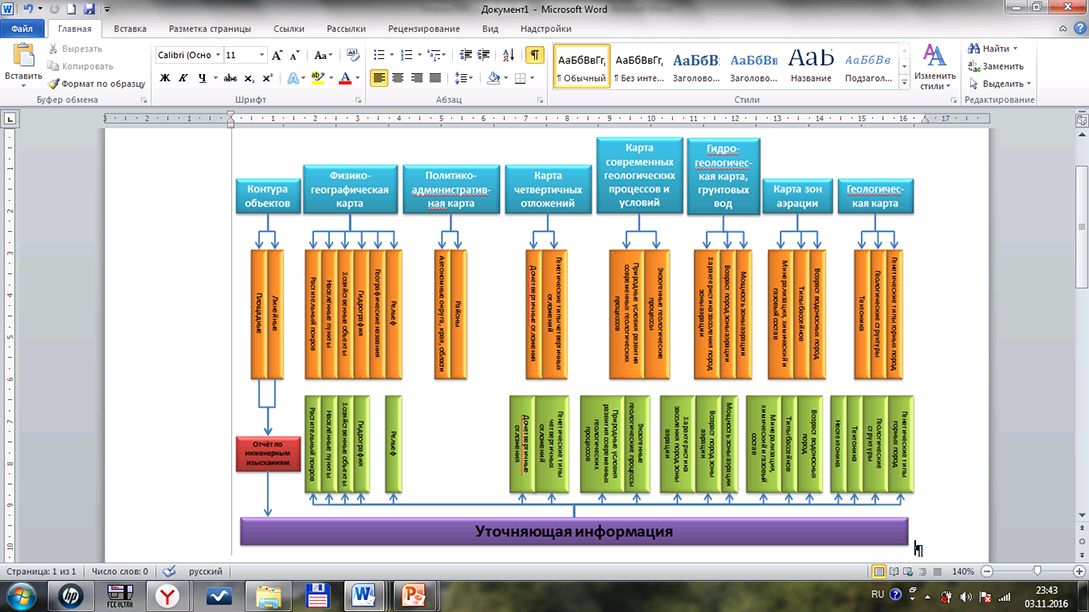Toggle Bold (Ж) formatting

(x=166, y=78)
